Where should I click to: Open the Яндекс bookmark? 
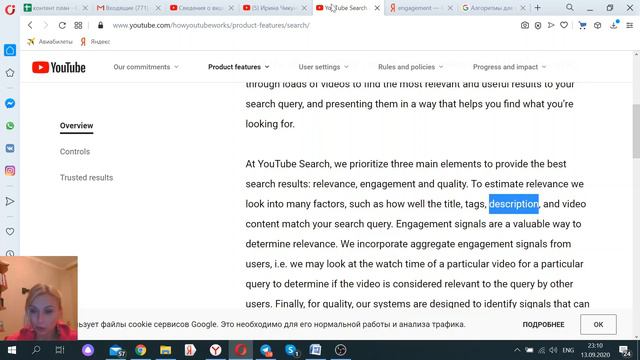point(95,42)
